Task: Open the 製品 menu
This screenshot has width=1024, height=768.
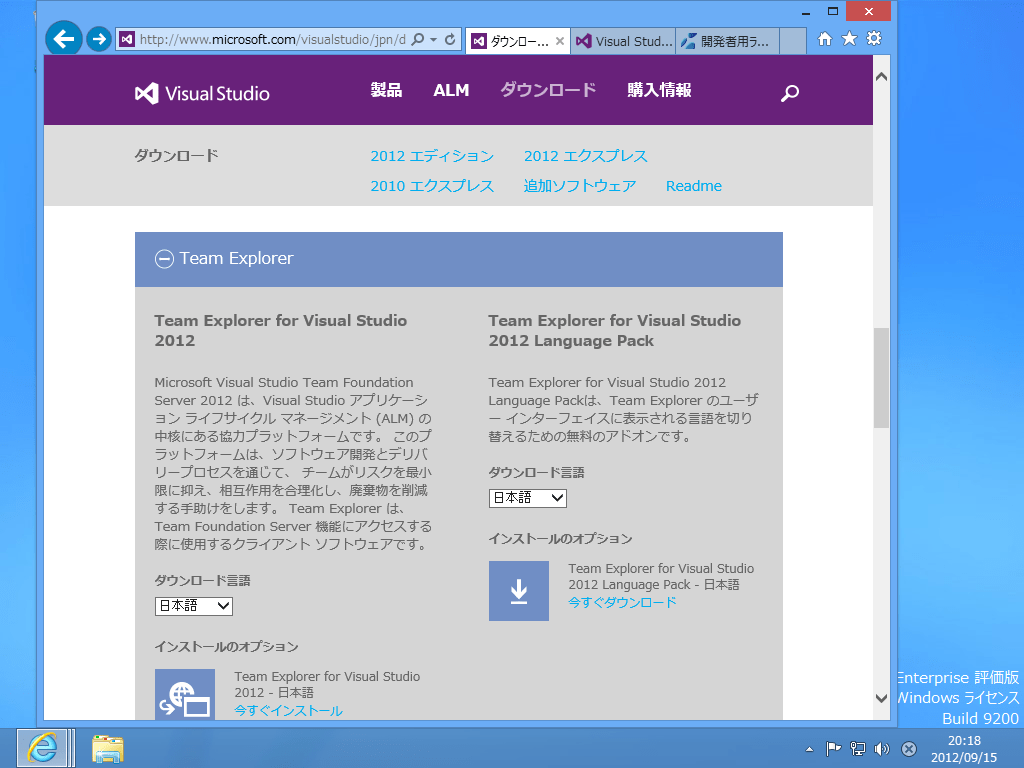Action: pyautogui.click(x=386, y=90)
